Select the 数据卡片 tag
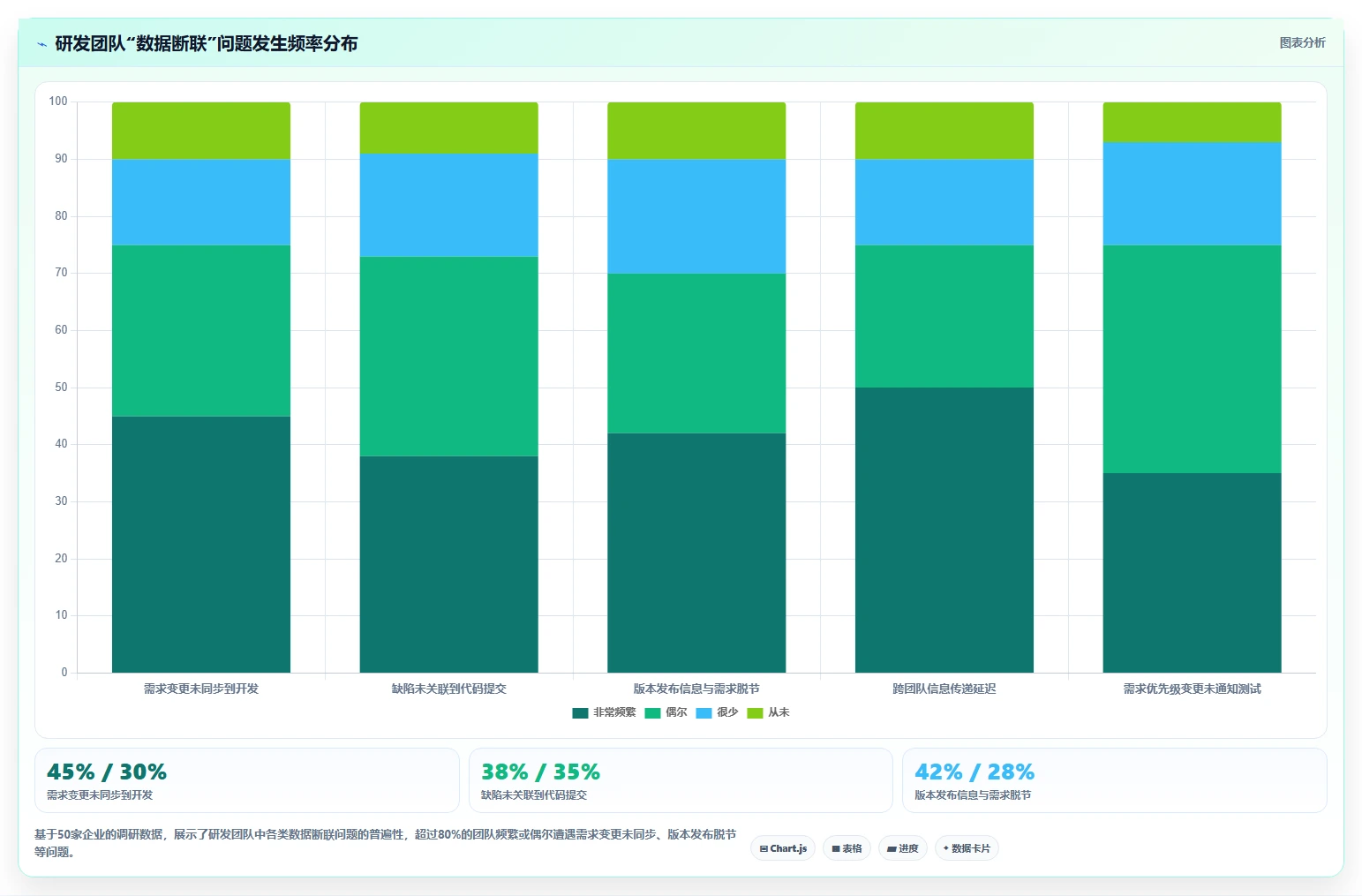The height and width of the screenshot is (896, 1362). click(x=967, y=848)
